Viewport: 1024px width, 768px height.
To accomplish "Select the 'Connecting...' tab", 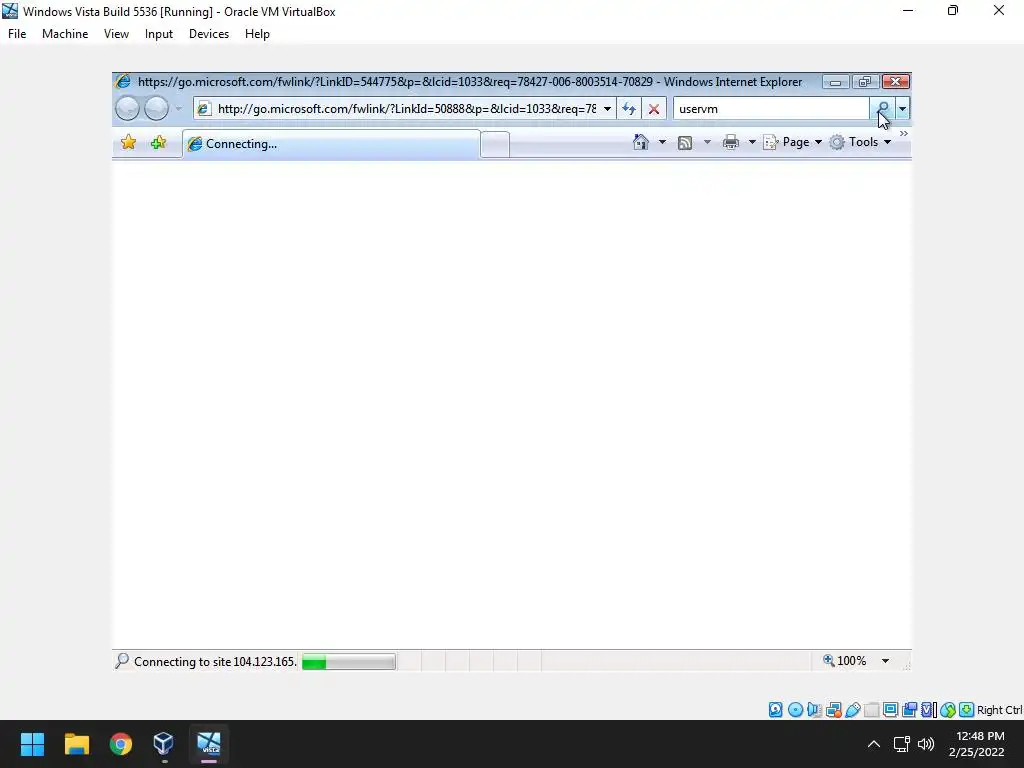I will pos(331,144).
